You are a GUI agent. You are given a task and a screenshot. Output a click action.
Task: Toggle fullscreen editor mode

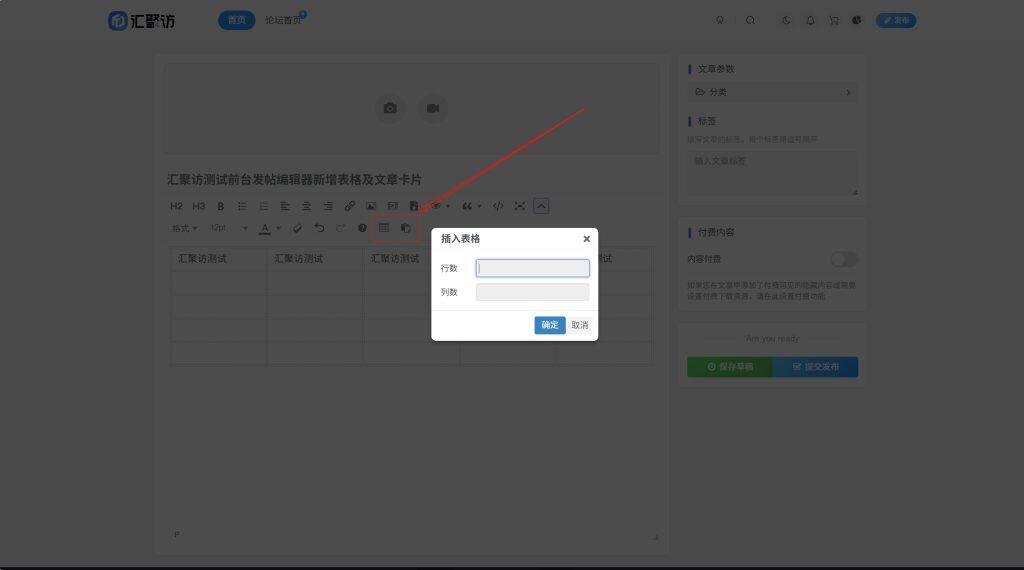pos(520,206)
